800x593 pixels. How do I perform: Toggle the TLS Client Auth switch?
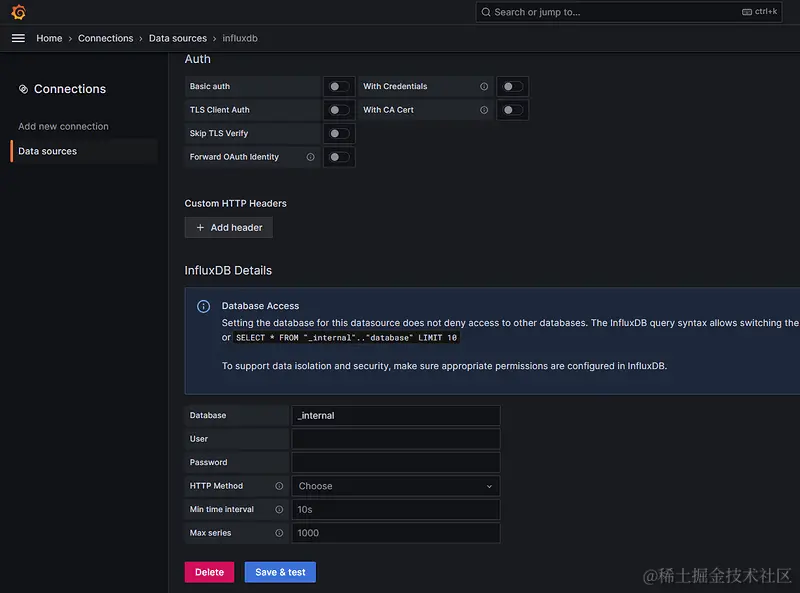[x=340, y=110]
